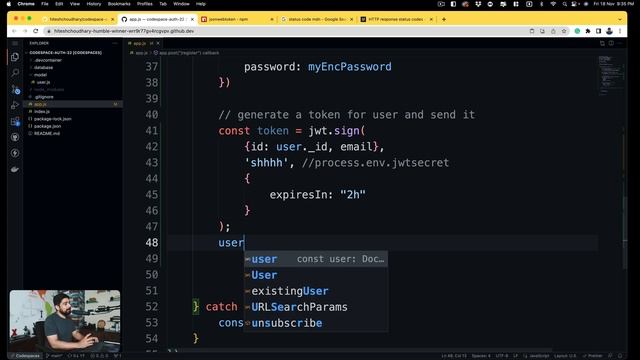
Task: Bookmark this page with the star icon
Action: pos(564,31)
